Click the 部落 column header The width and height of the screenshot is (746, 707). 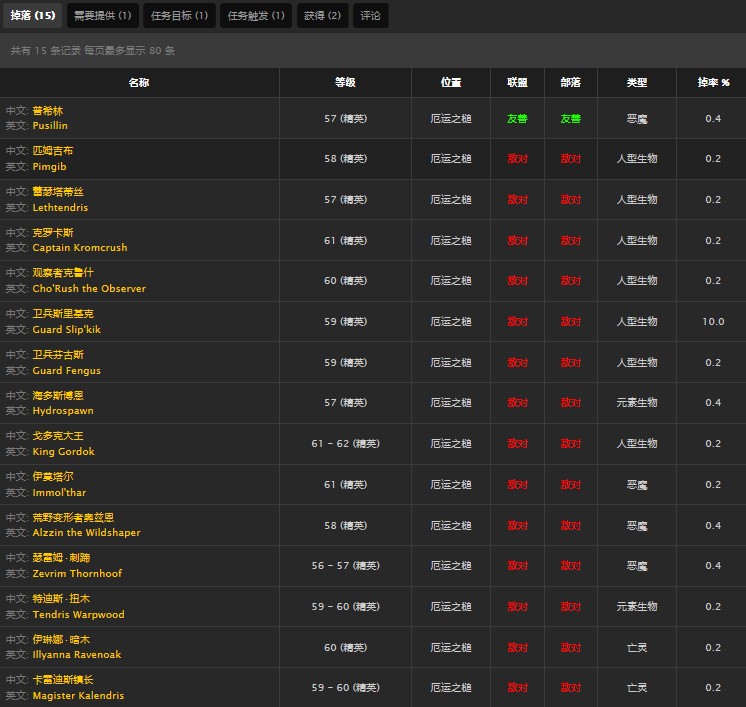570,83
